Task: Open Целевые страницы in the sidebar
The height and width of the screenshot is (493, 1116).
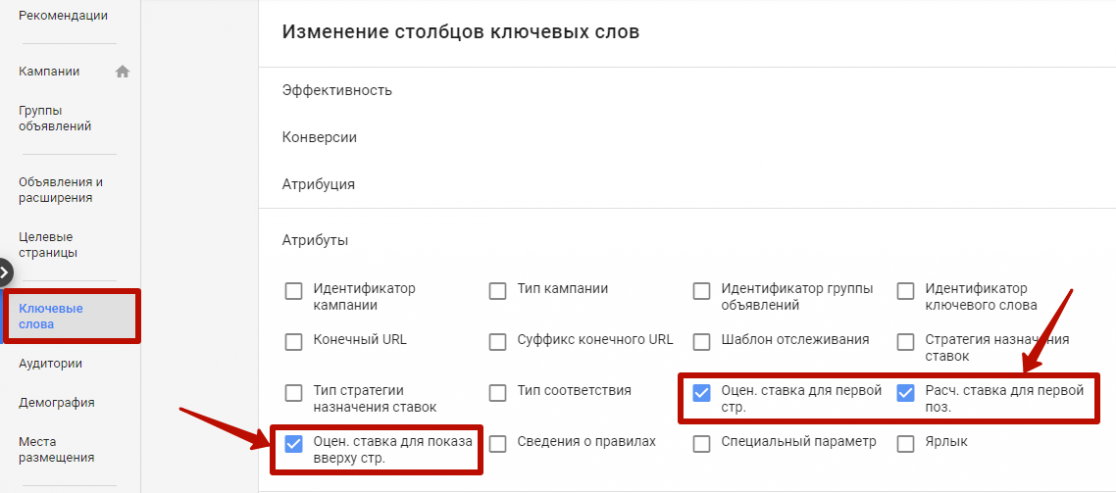Action: (48, 245)
